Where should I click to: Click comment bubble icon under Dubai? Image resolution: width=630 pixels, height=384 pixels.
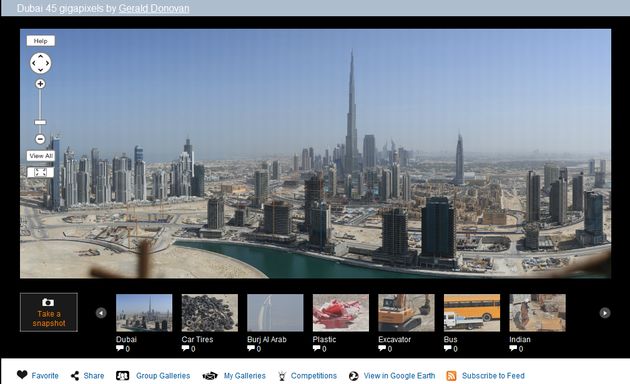tap(120, 348)
